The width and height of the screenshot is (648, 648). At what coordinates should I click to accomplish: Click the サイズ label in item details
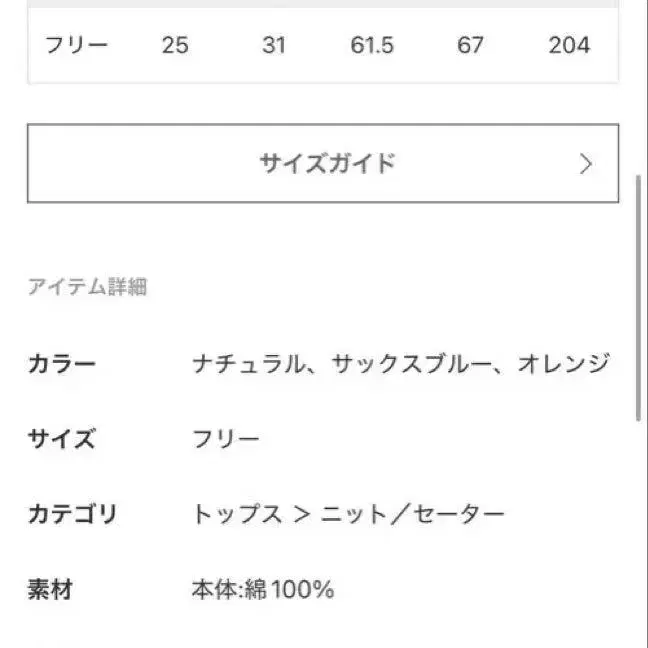point(61,439)
